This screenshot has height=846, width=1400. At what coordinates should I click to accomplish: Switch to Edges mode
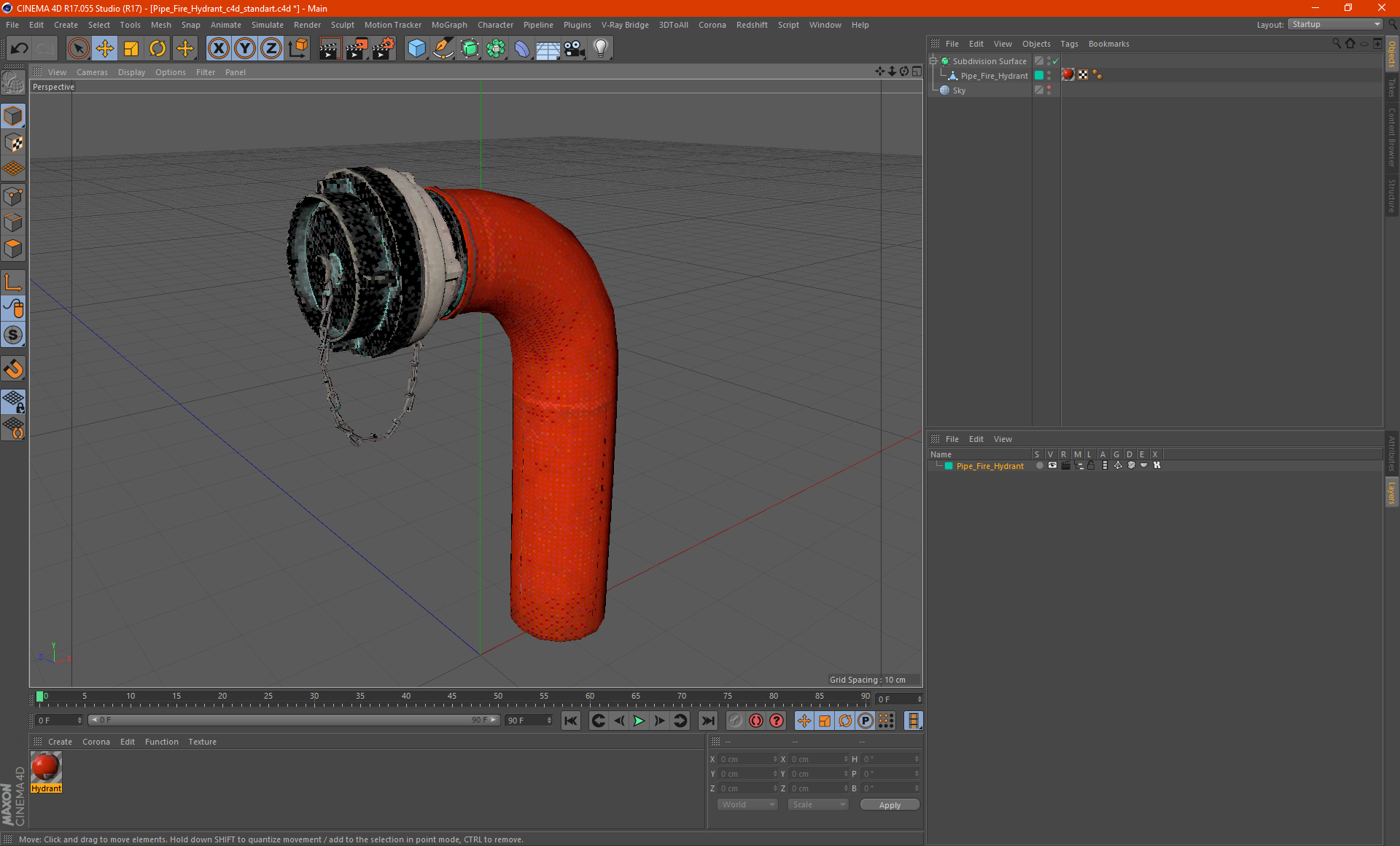click(13, 222)
